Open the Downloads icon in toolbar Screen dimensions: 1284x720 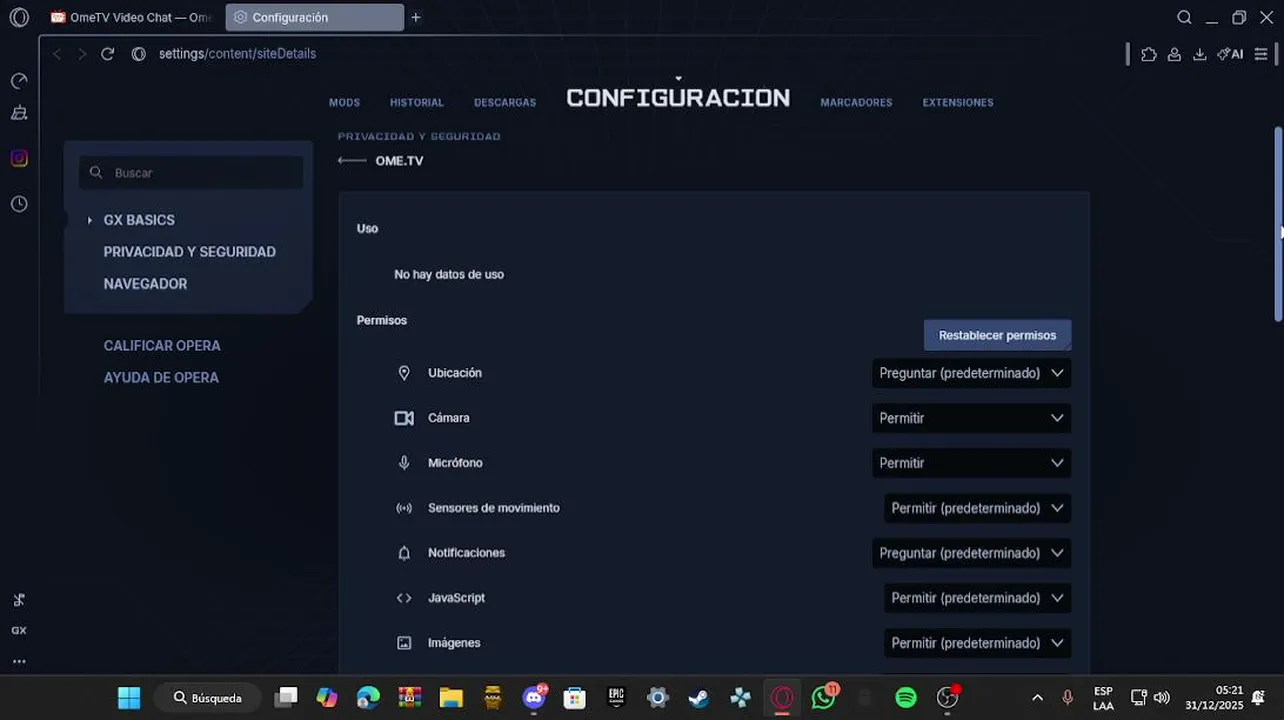(1199, 54)
